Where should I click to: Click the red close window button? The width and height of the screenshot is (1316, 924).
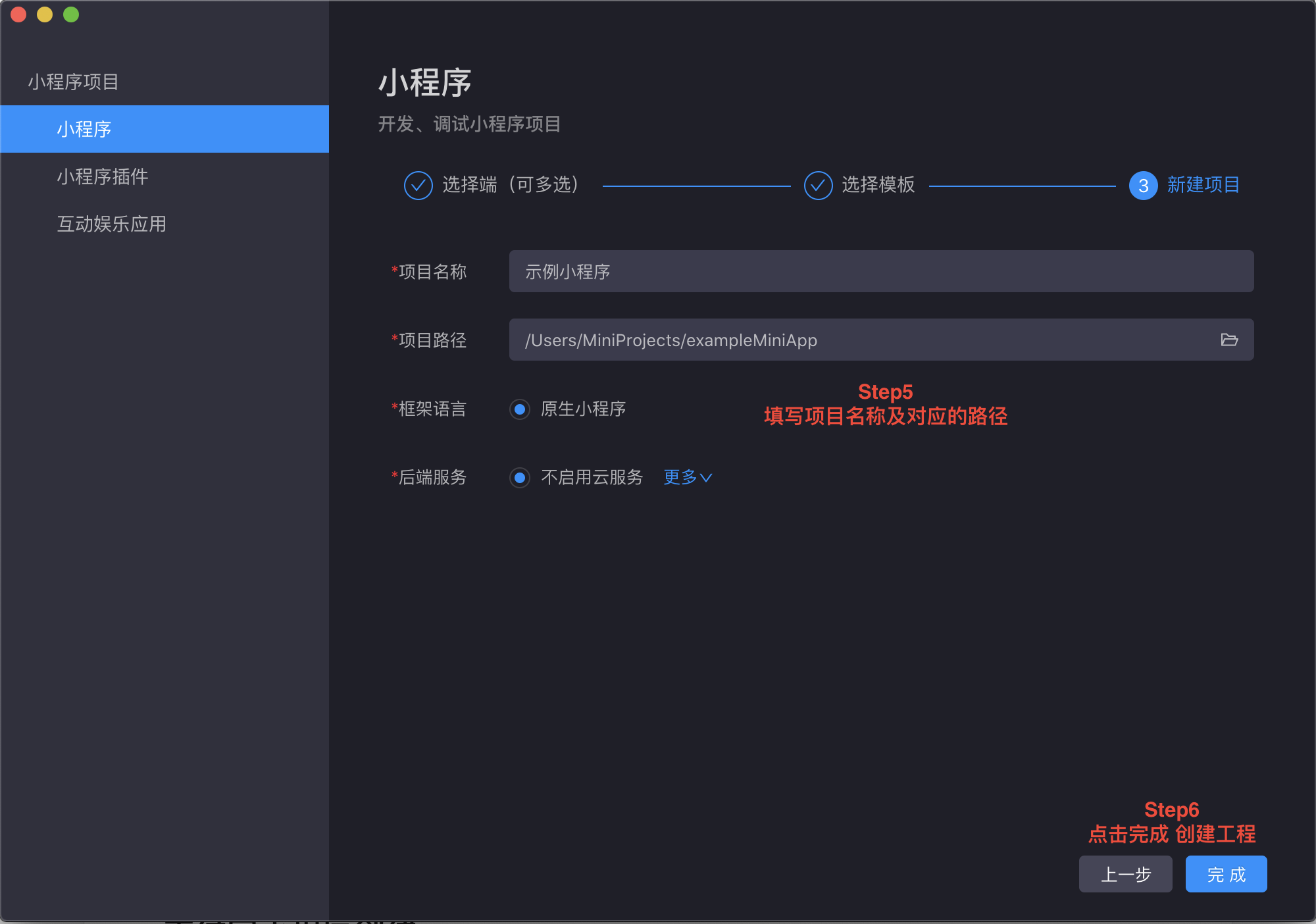point(18,14)
